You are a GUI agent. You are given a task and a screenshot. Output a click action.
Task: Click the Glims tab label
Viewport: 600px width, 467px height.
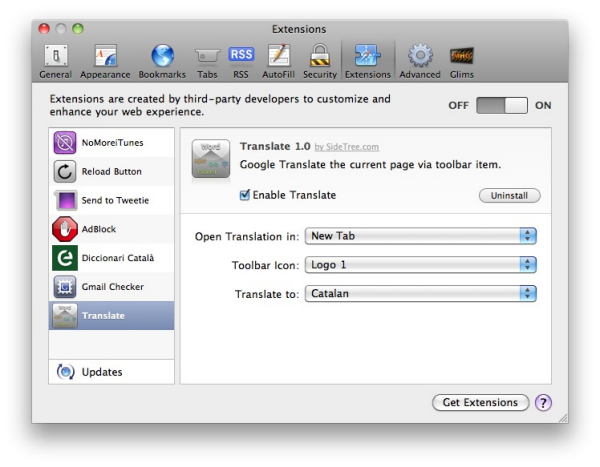(462, 74)
